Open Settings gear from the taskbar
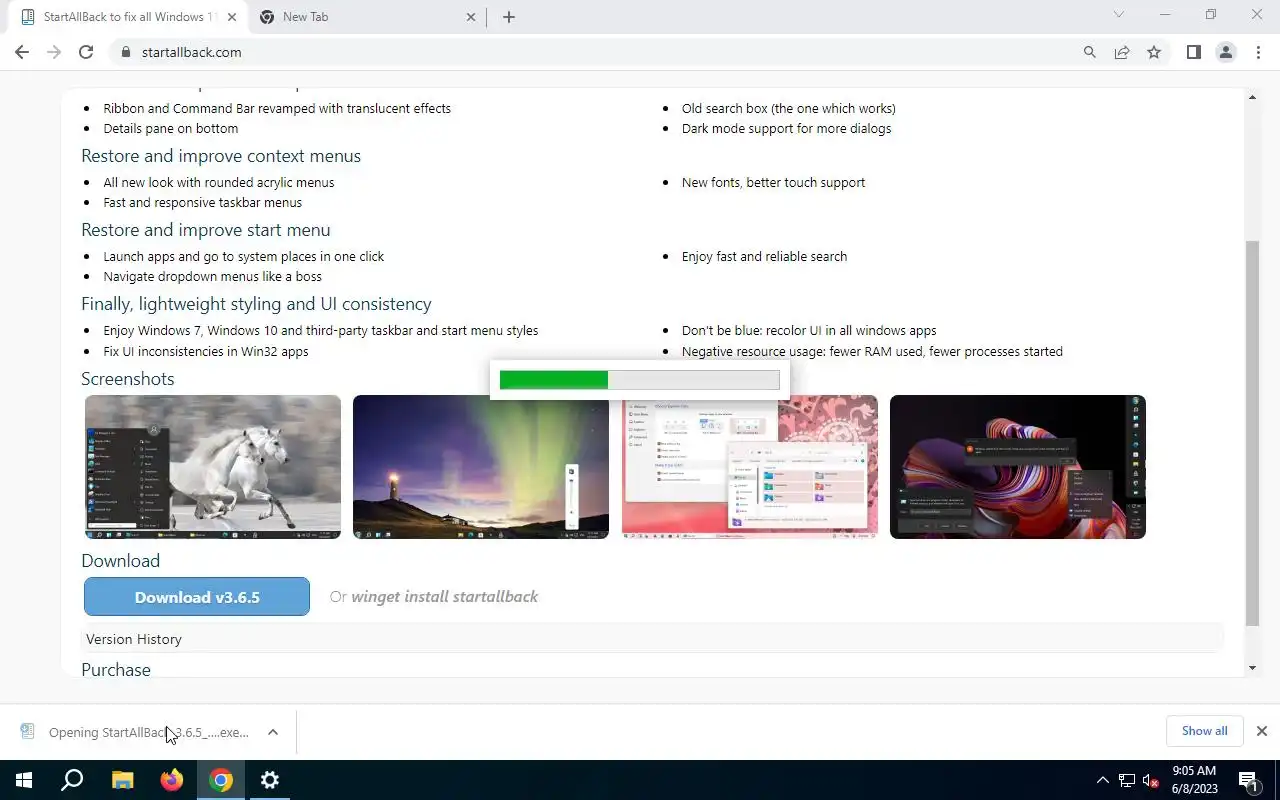 pyautogui.click(x=270, y=780)
